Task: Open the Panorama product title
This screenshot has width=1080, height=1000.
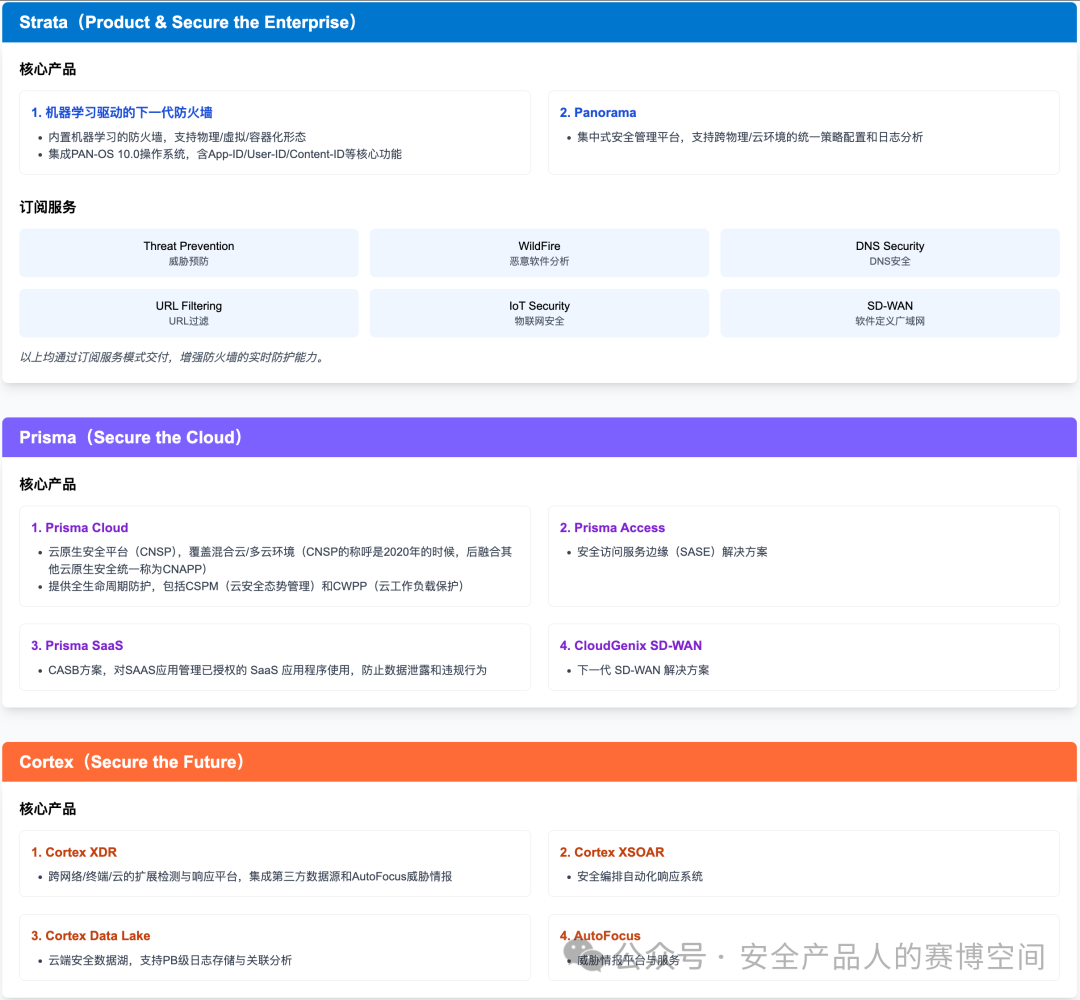Action: coord(598,112)
